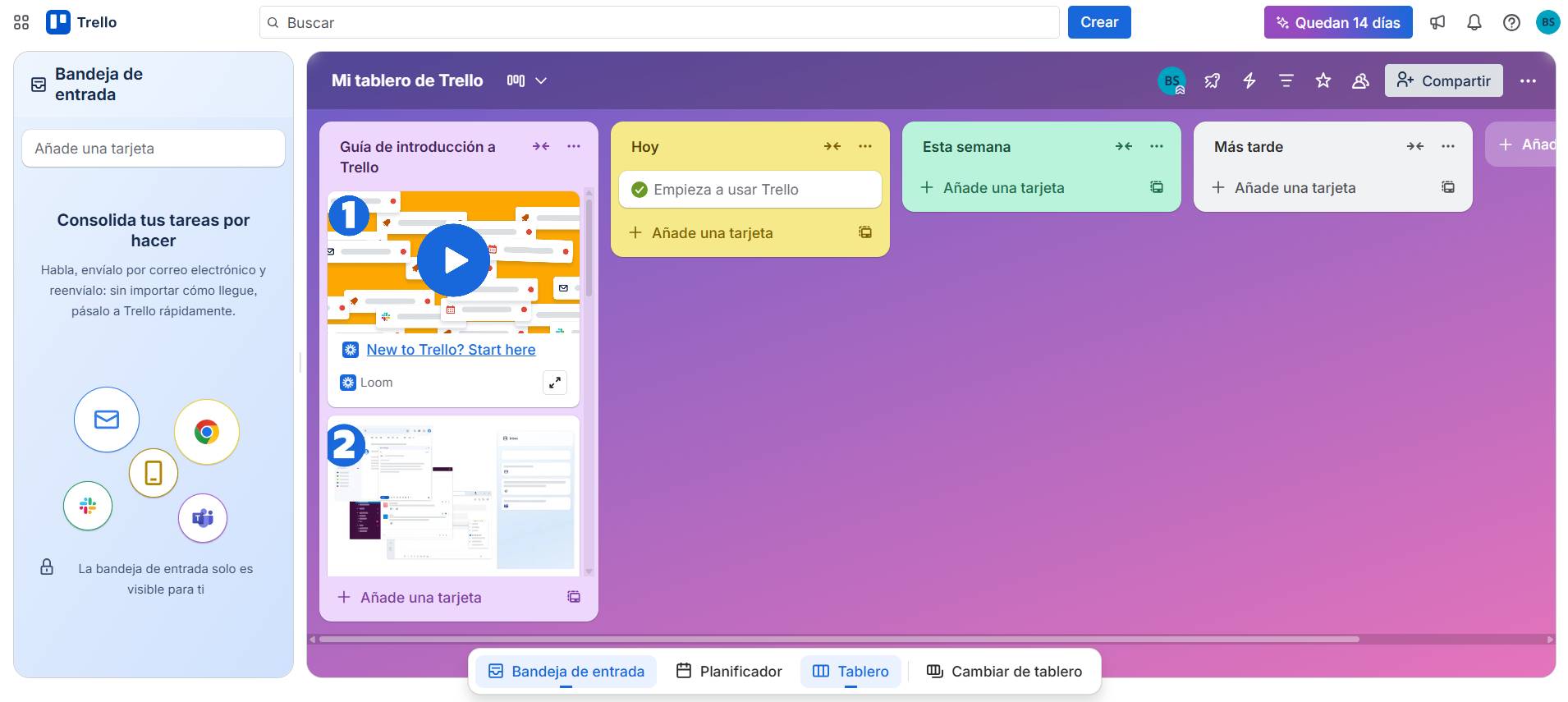The height and width of the screenshot is (702, 1568).
Task: Open the Power-Ups rocket icon
Action: pyautogui.click(x=1213, y=80)
